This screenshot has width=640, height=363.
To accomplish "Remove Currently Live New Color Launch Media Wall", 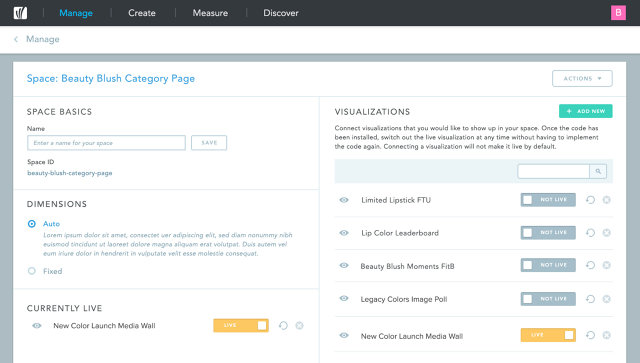I will 300,325.
